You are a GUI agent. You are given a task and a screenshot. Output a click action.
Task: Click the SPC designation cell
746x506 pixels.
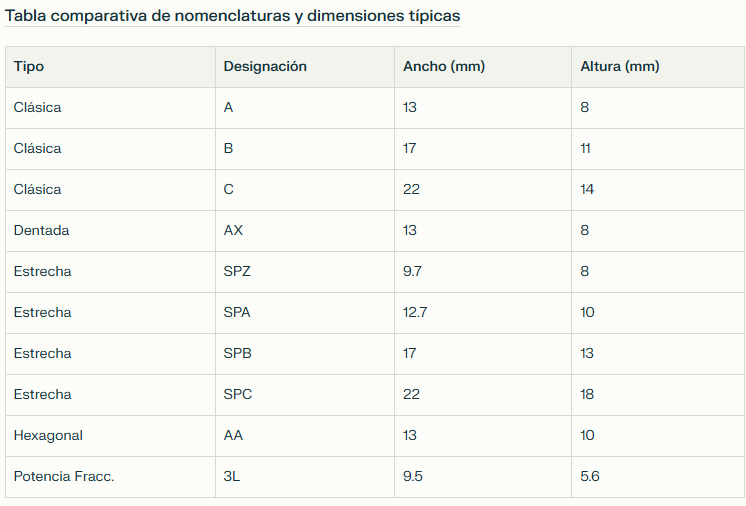pyautogui.click(x=305, y=395)
